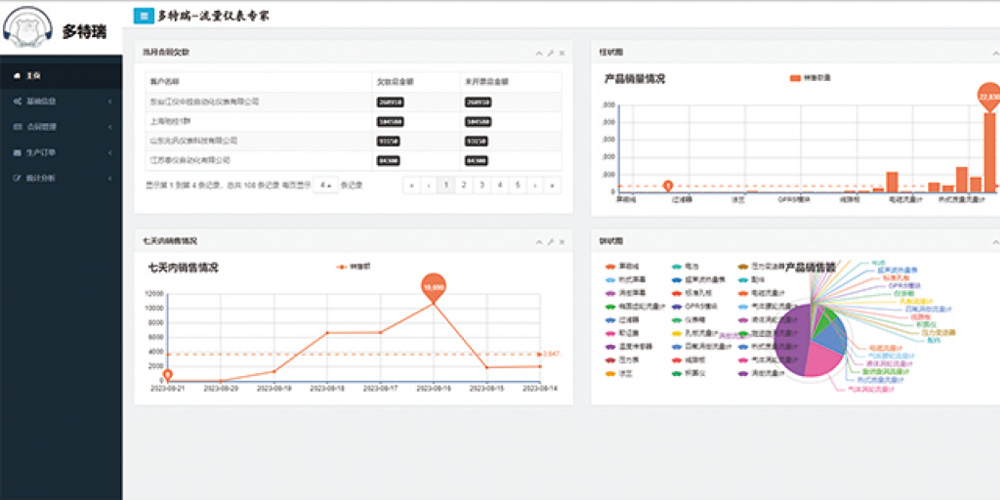Close the 当月合同欠款 panel with X icon
The width and height of the screenshot is (1000, 500).
[562, 52]
